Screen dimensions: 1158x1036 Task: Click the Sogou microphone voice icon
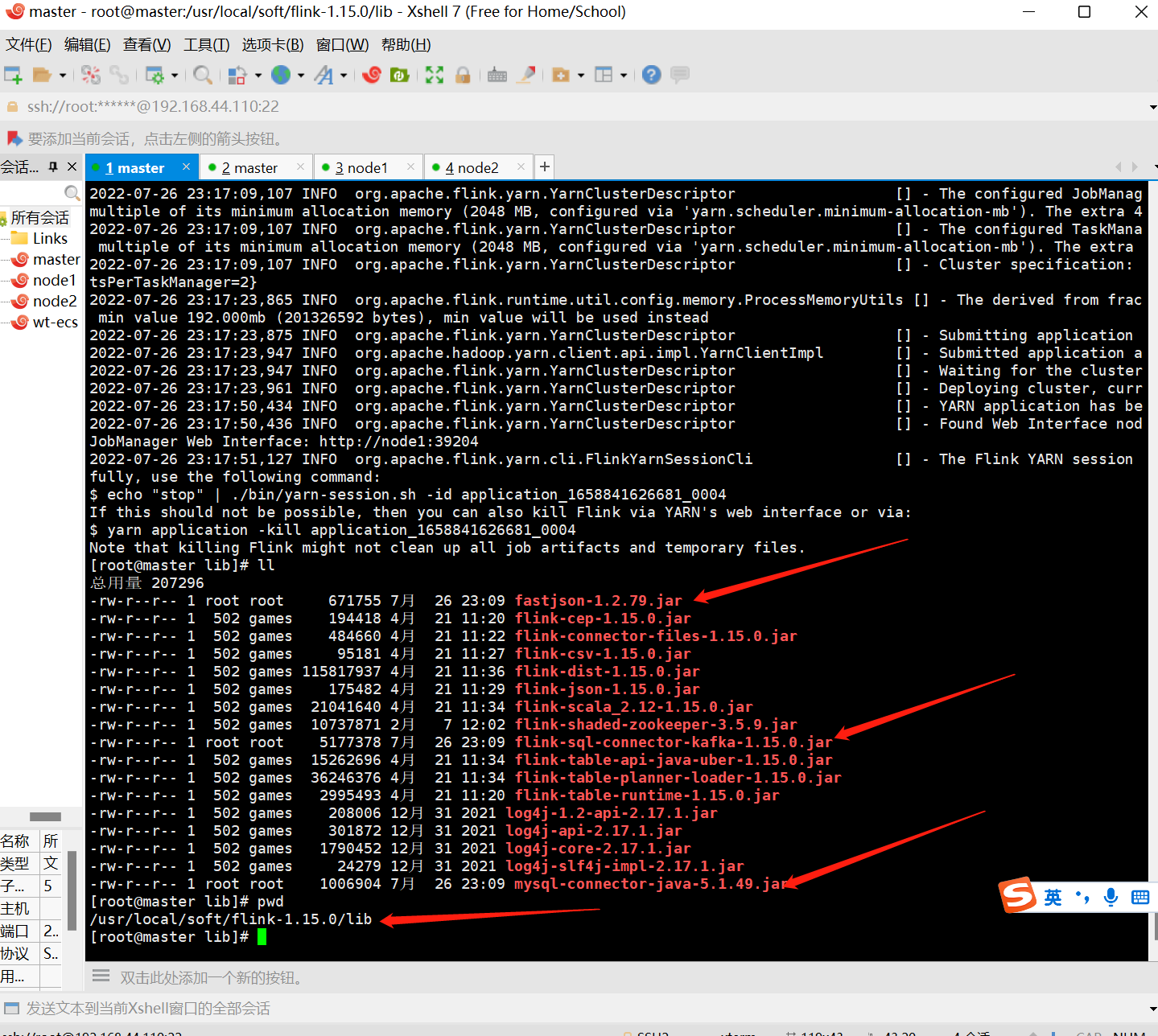click(1111, 897)
